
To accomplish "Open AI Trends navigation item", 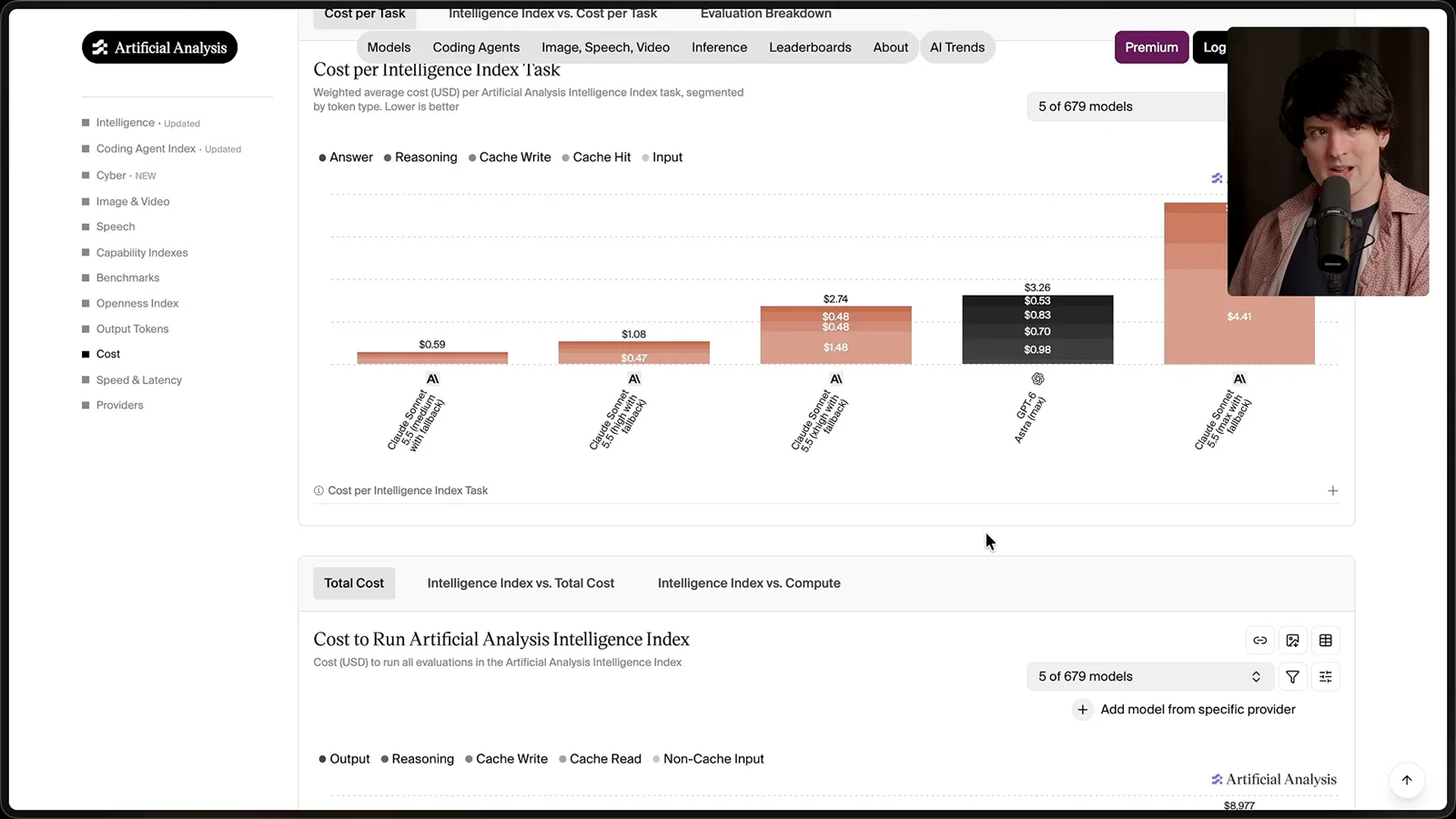I will pos(957,47).
